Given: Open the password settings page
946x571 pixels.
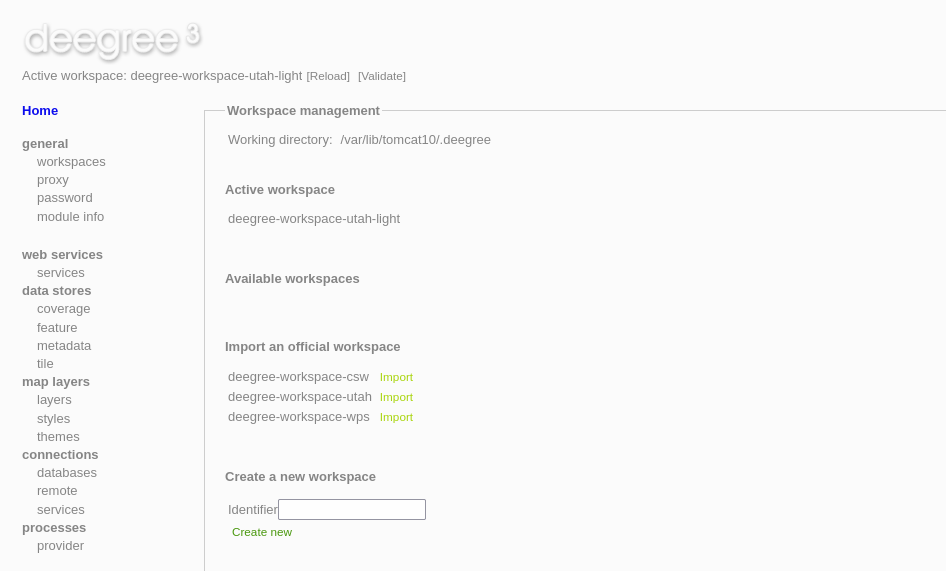Looking at the screenshot, I should [x=65, y=198].
